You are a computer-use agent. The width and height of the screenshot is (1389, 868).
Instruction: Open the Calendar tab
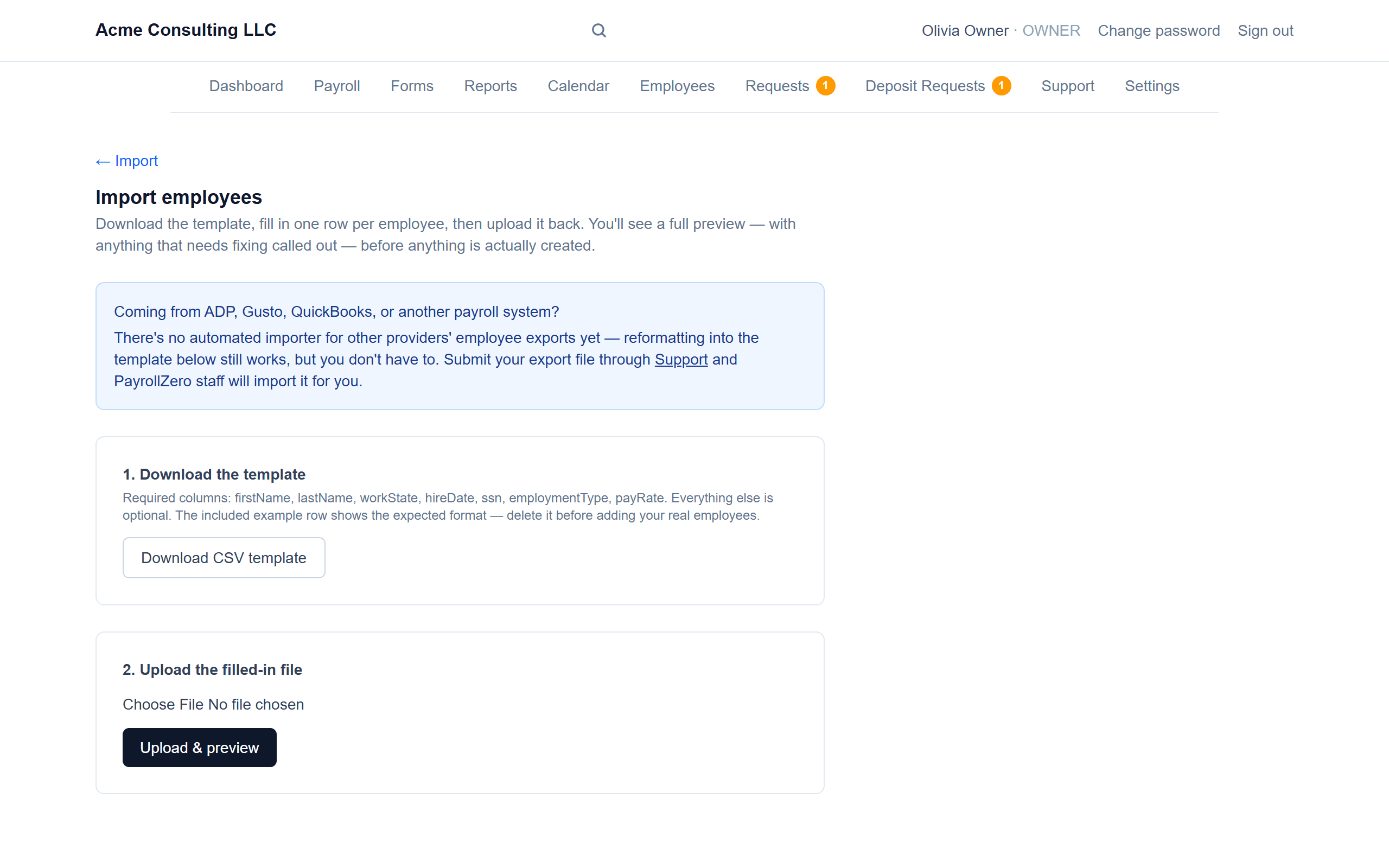point(578,86)
